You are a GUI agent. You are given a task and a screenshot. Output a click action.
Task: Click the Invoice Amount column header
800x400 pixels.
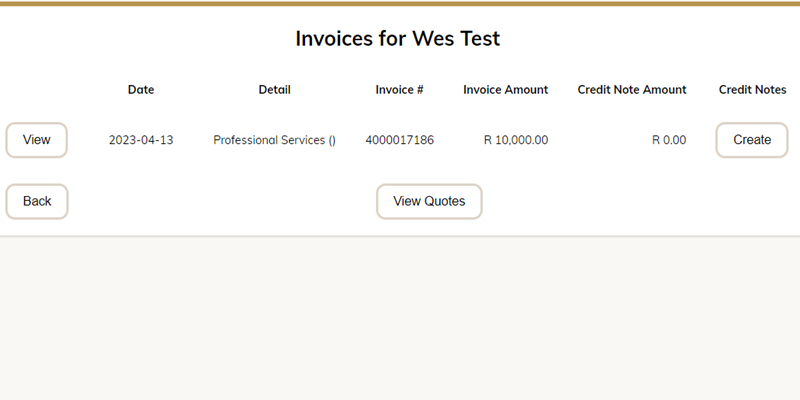tap(506, 90)
